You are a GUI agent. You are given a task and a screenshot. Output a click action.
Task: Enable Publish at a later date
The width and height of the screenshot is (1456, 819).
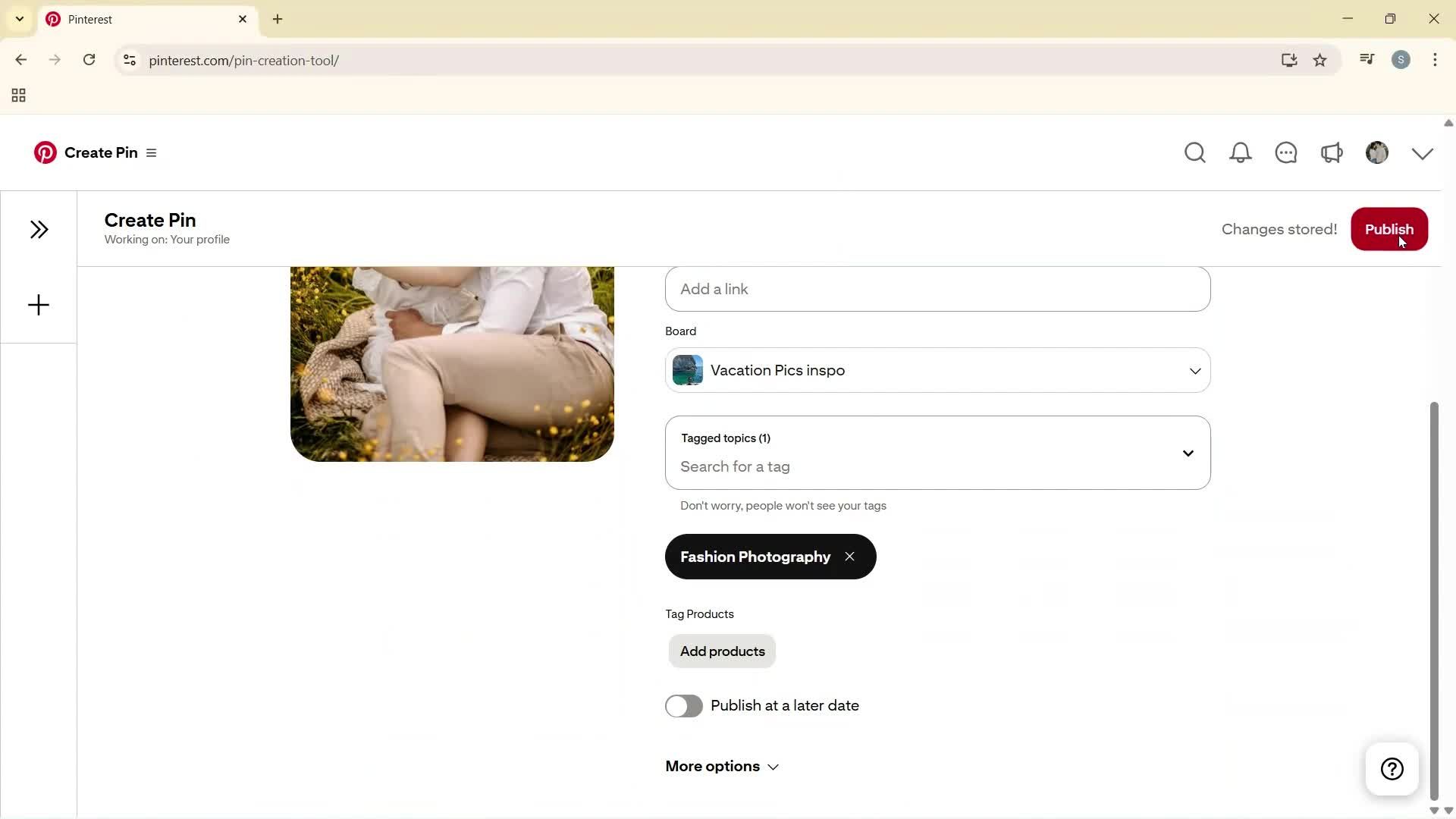pos(683,705)
